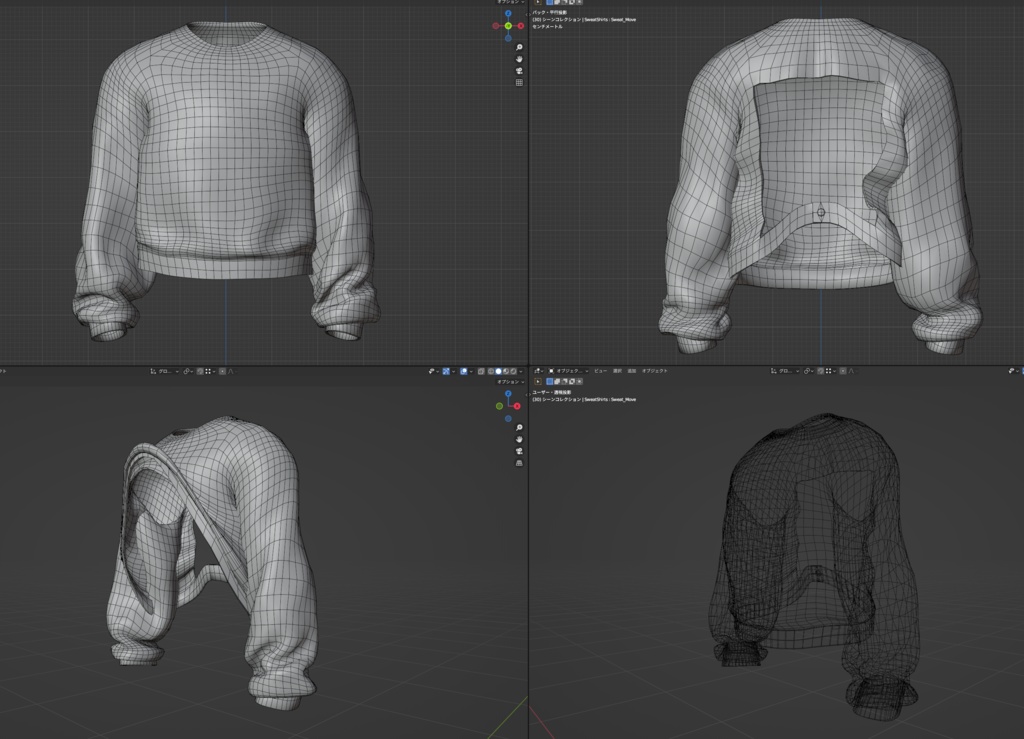Switch perspective/orthographic icon in bottom-left viewport
The width and height of the screenshot is (1024, 739).
pos(519,463)
